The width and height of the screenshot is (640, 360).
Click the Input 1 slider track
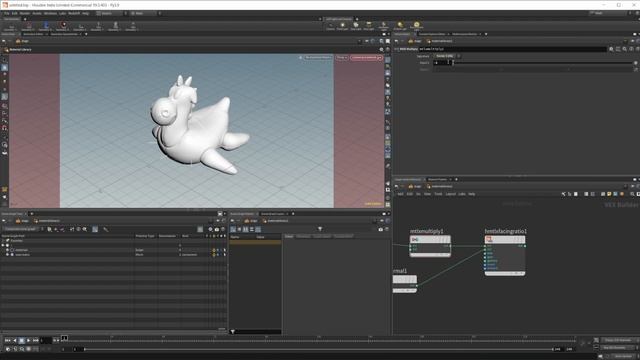click(542, 63)
